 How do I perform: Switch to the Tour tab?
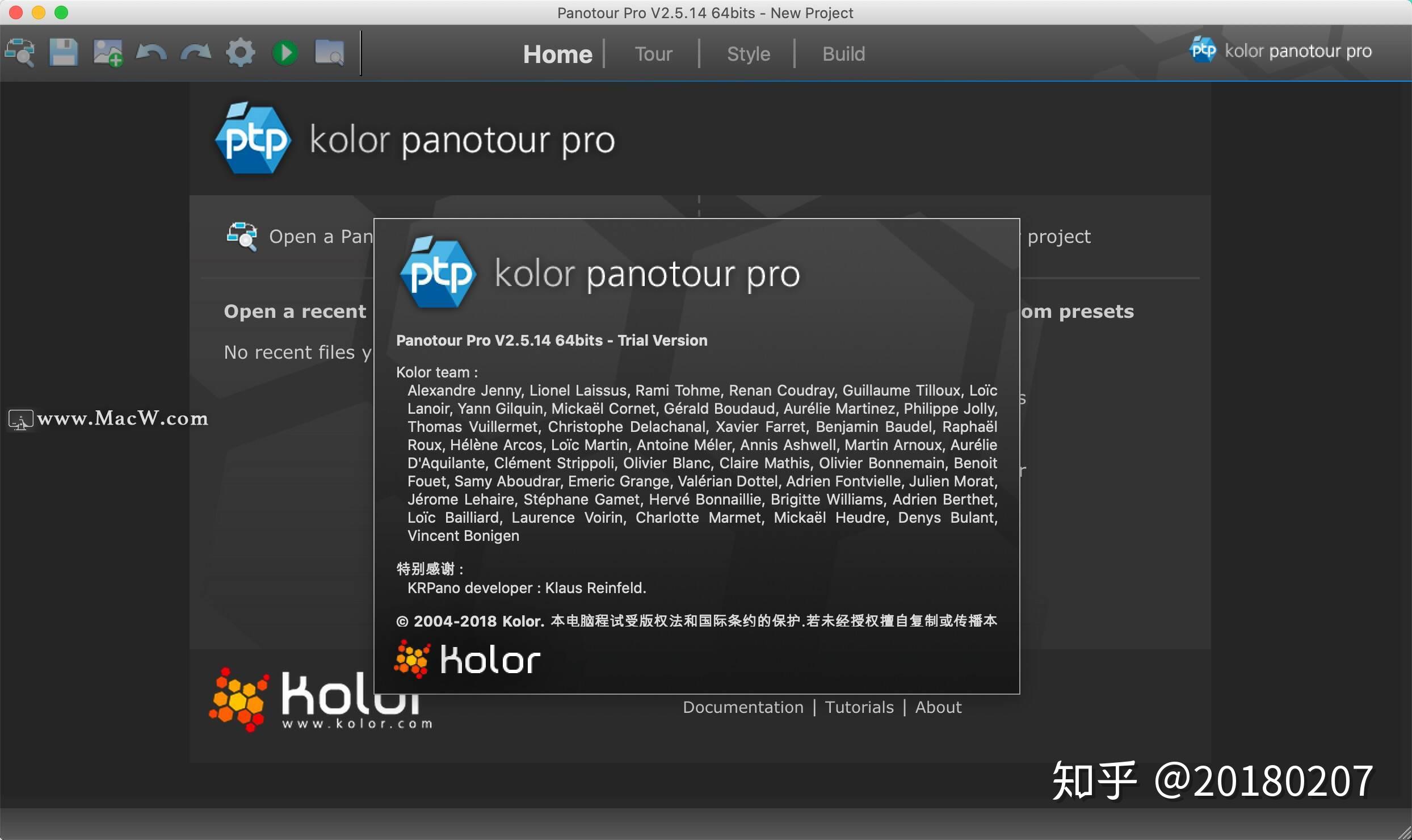[653, 53]
